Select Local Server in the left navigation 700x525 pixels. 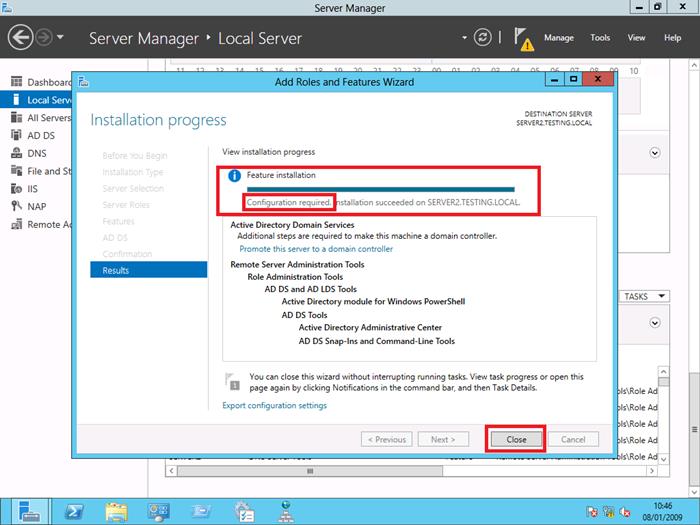37,100
